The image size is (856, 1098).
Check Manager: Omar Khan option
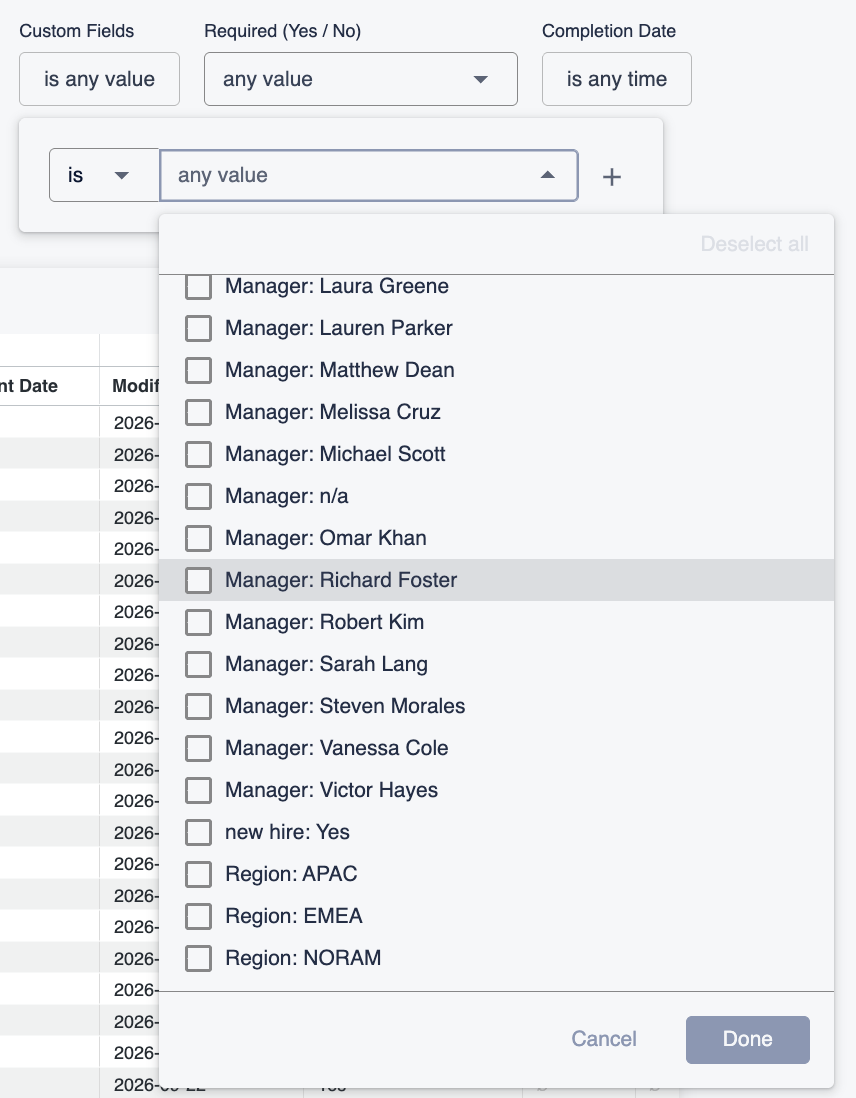tap(198, 538)
